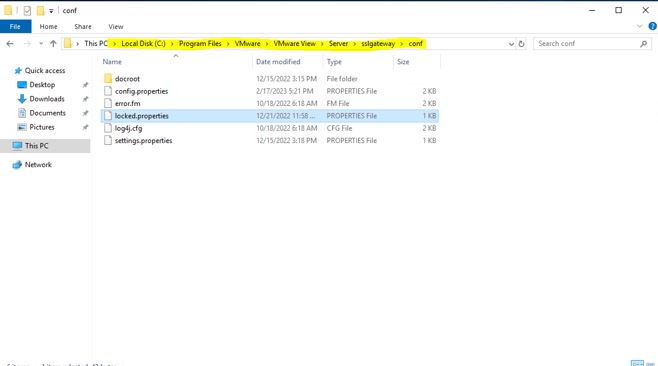Click Local Disk (C:) breadcrumb
658x366 pixels.
[143, 44]
